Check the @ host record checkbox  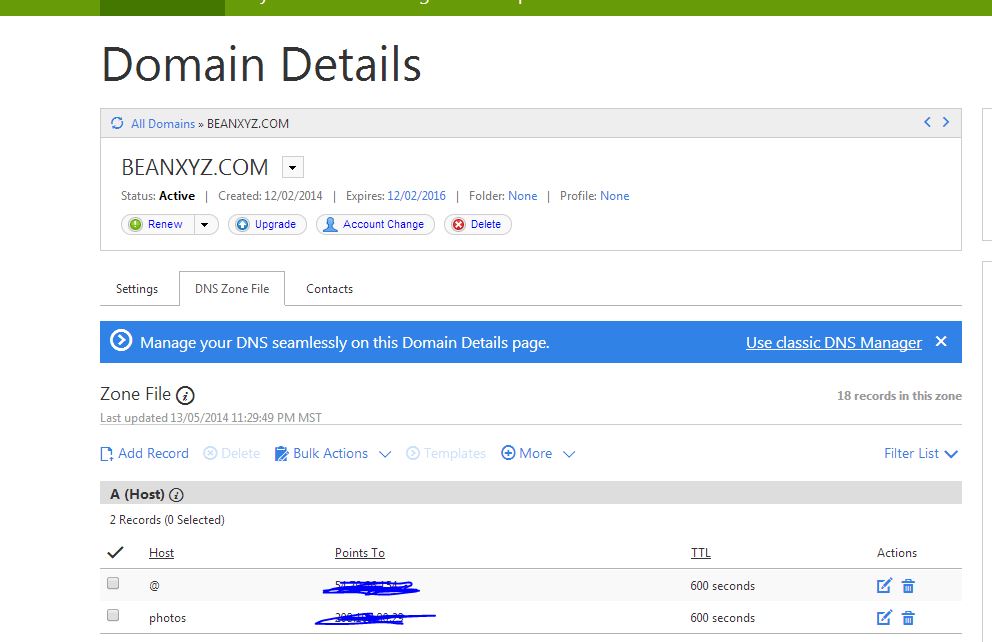113,583
